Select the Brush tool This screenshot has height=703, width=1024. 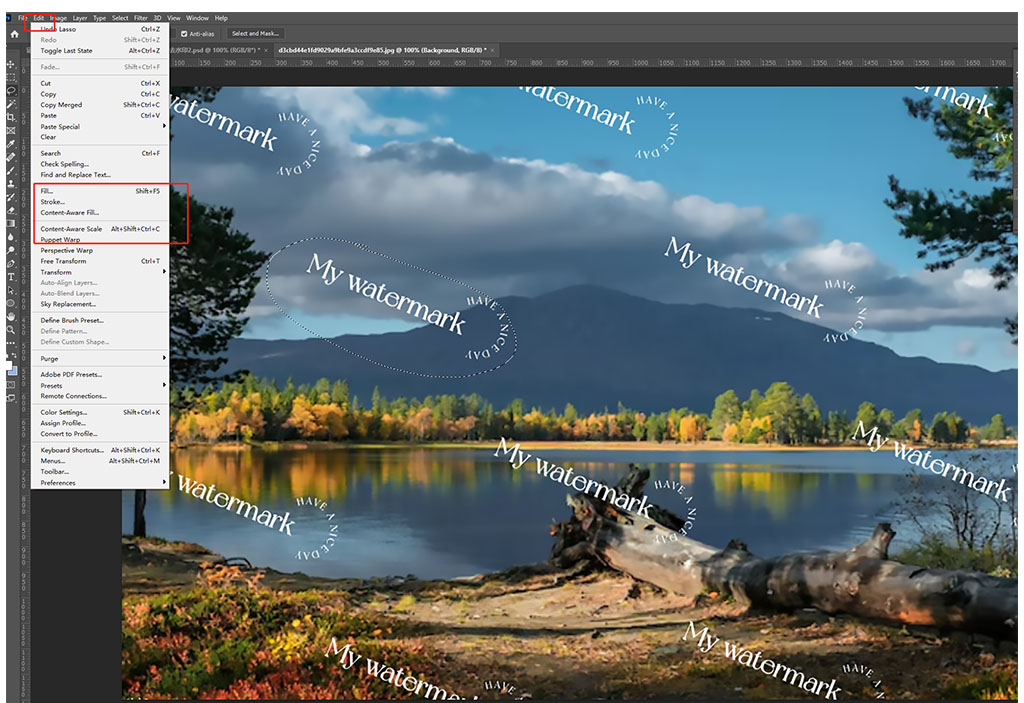[11, 170]
